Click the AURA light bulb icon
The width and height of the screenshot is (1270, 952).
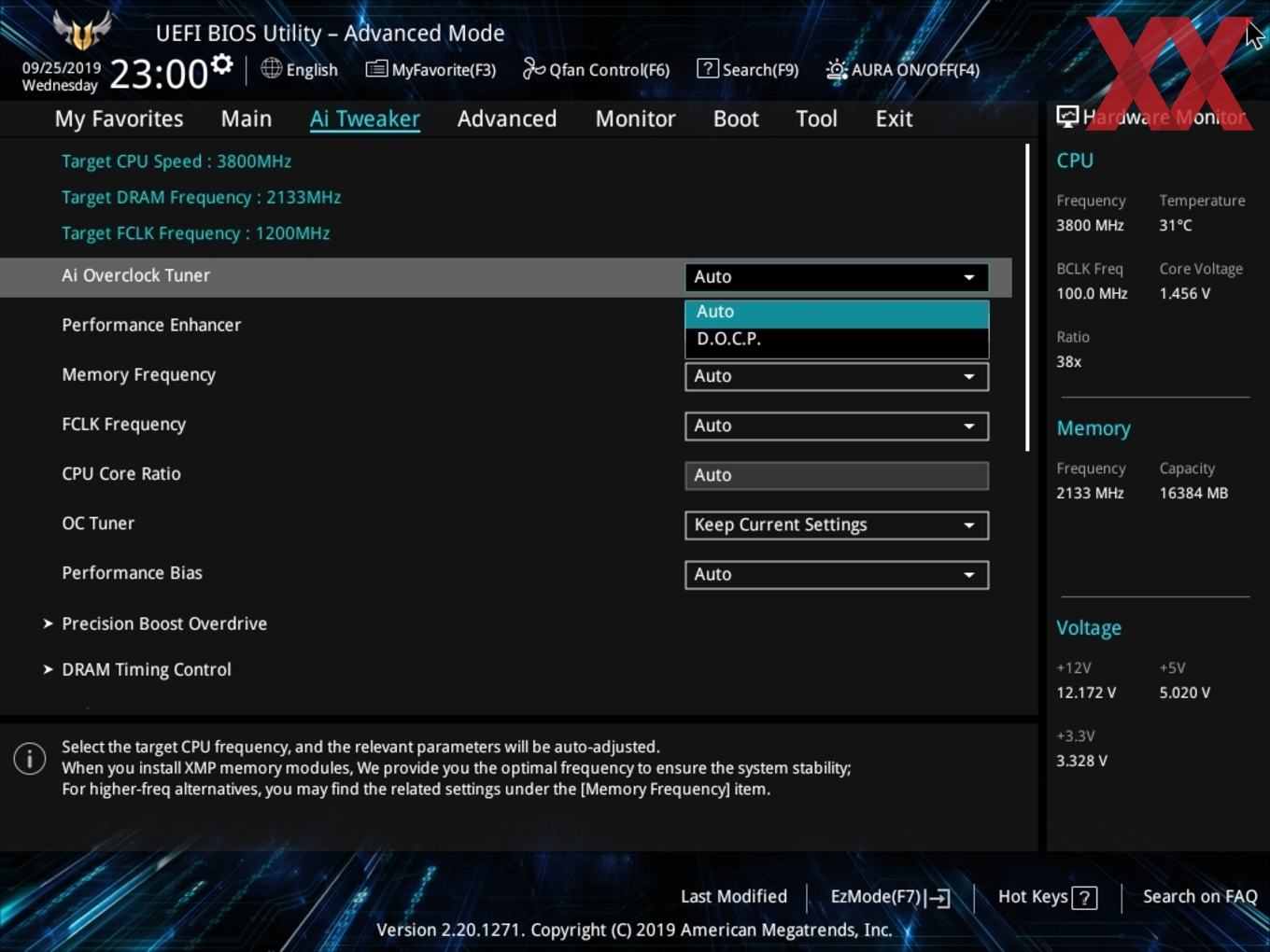click(x=837, y=69)
